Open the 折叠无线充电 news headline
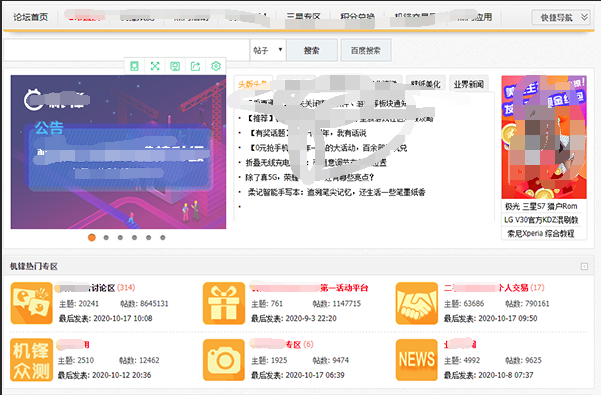The width and height of the screenshot is (601, 395). tap(316, 162)
